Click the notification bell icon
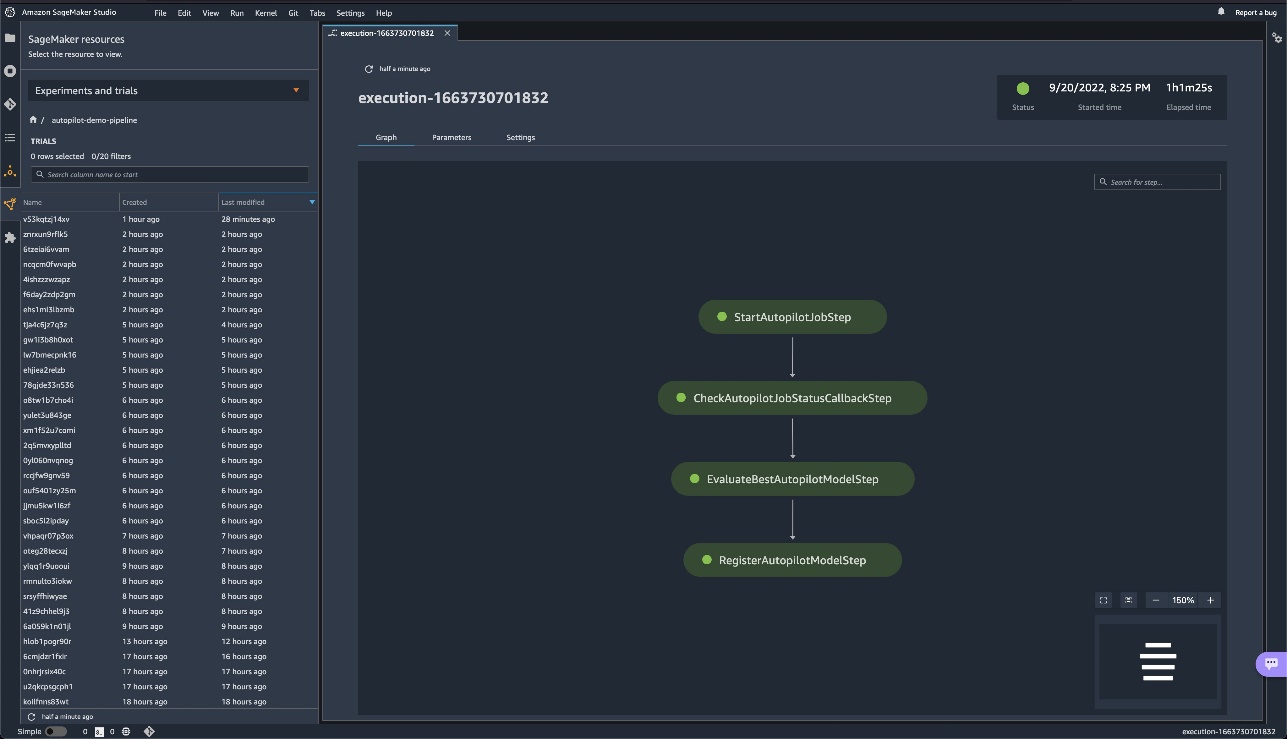Image resolution: width=1287 pixels, height=739 pixels. 1221,12
